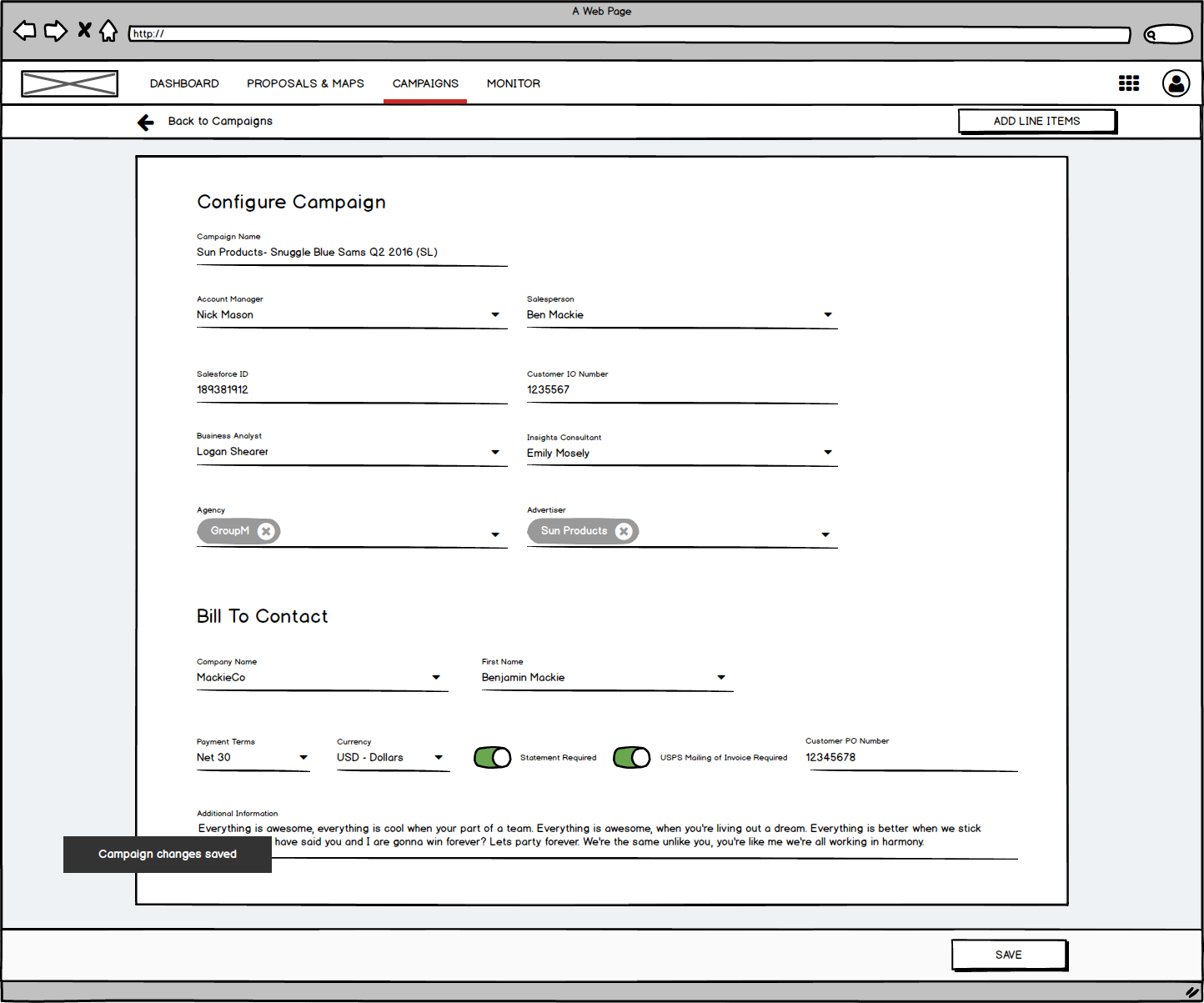Switch to the Dashboard tab
Screen dimensions: 1204x1003
point(184,83)
